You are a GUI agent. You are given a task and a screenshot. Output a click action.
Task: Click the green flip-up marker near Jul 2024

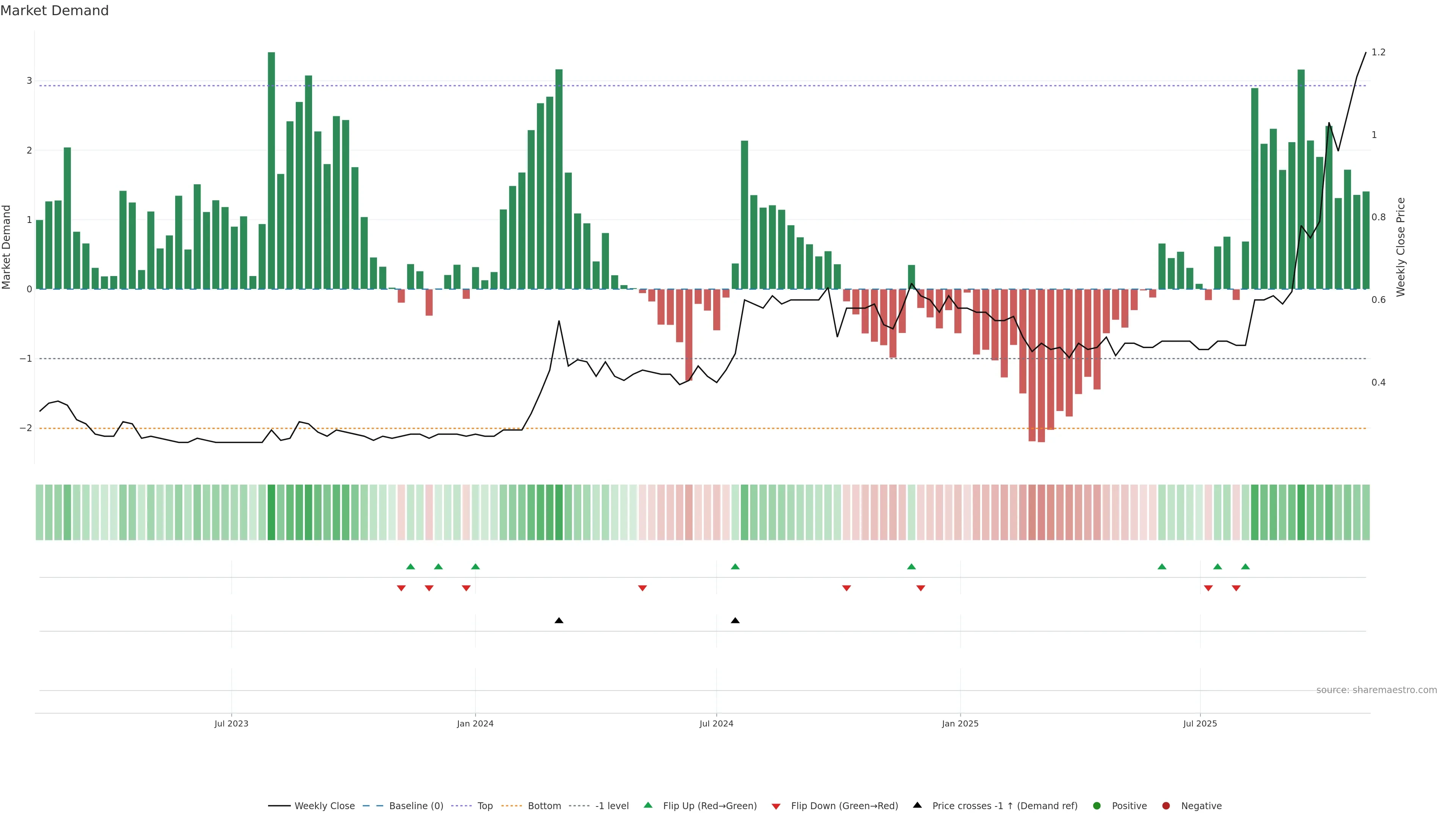tap(735, 566)
